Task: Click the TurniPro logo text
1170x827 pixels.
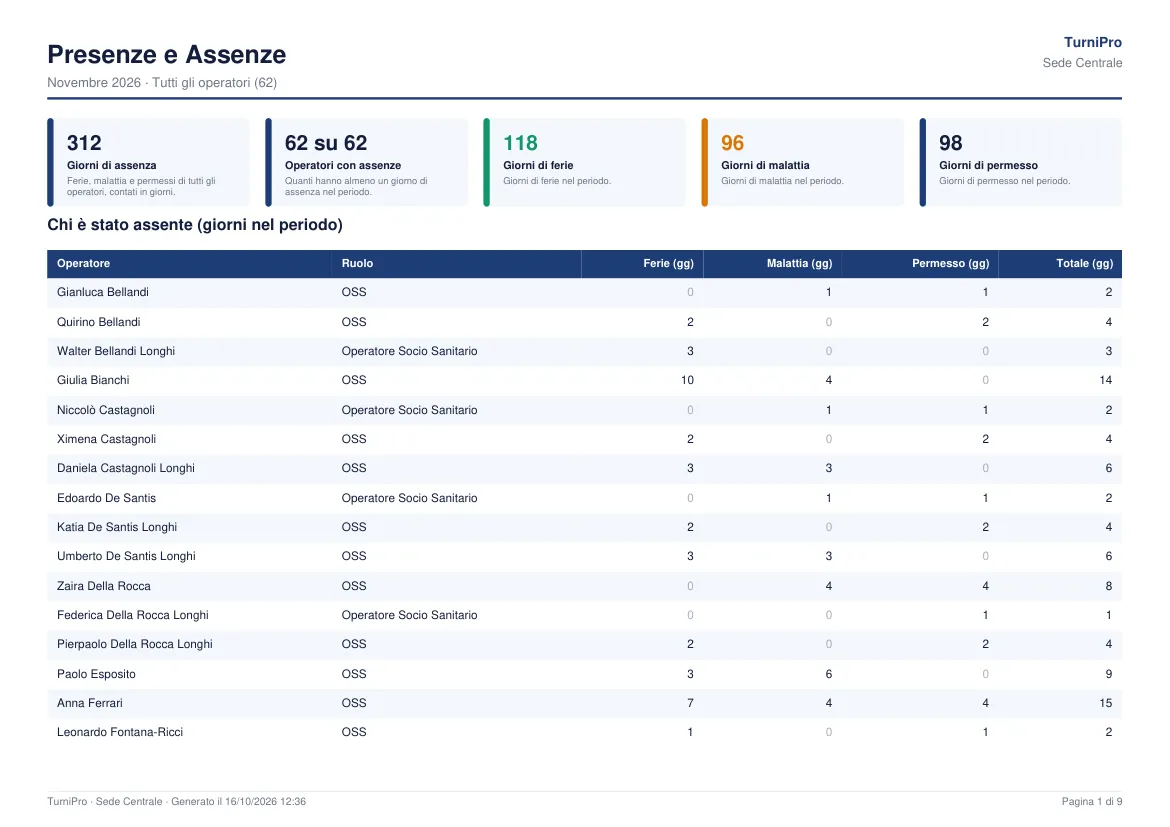Action: click(x=1092, y=43)
